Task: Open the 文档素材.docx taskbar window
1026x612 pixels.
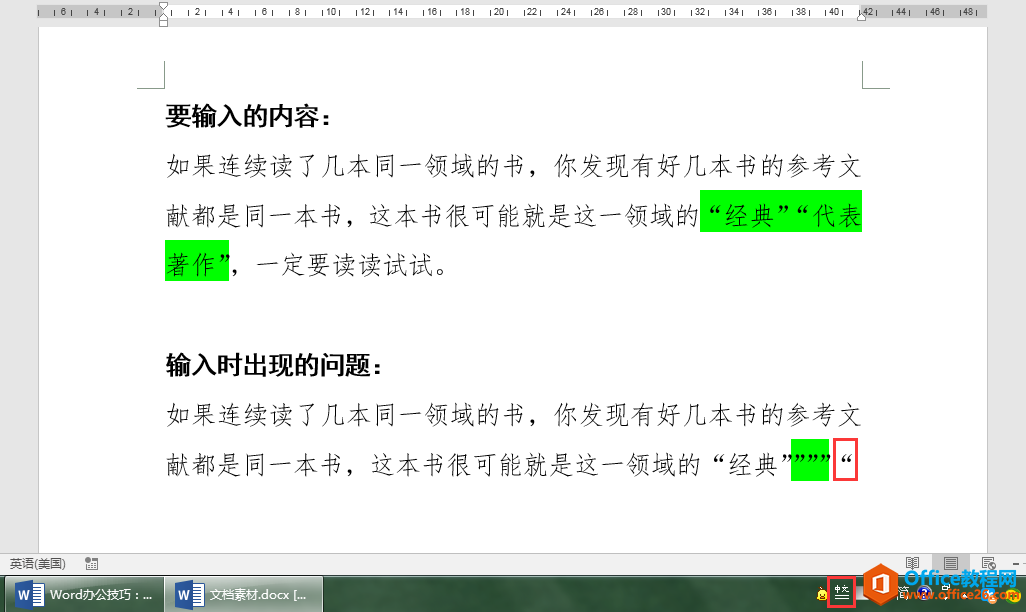Action: [x=244, y=594]
